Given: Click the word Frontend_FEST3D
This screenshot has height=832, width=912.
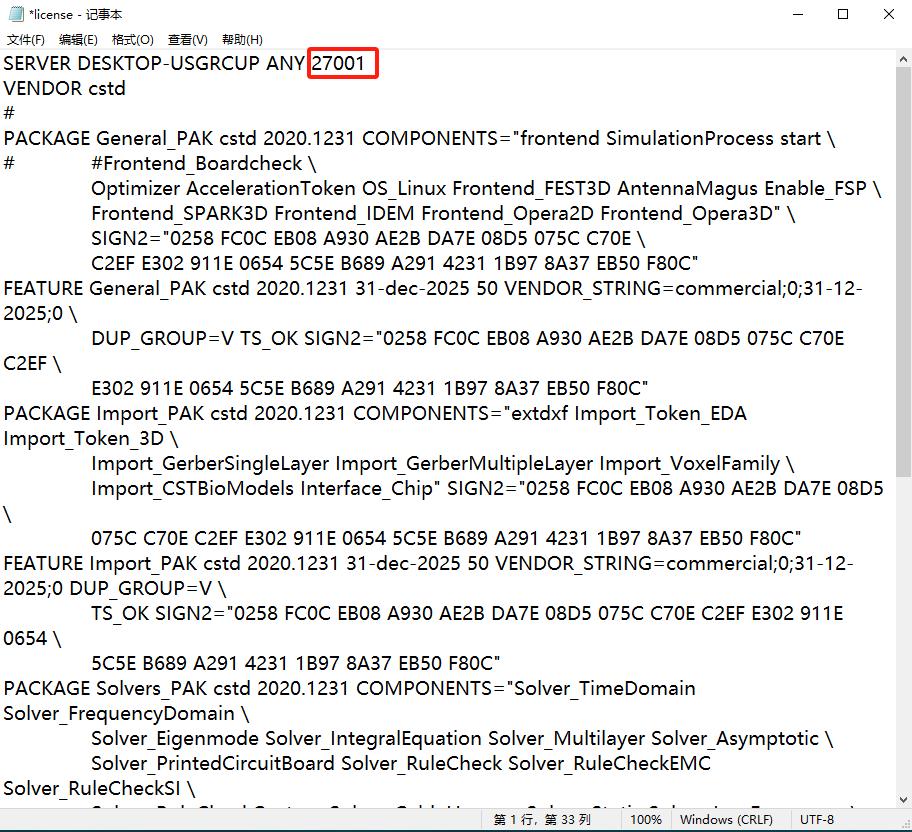Looking at the screenshot, I should click(x=532, y=189).
